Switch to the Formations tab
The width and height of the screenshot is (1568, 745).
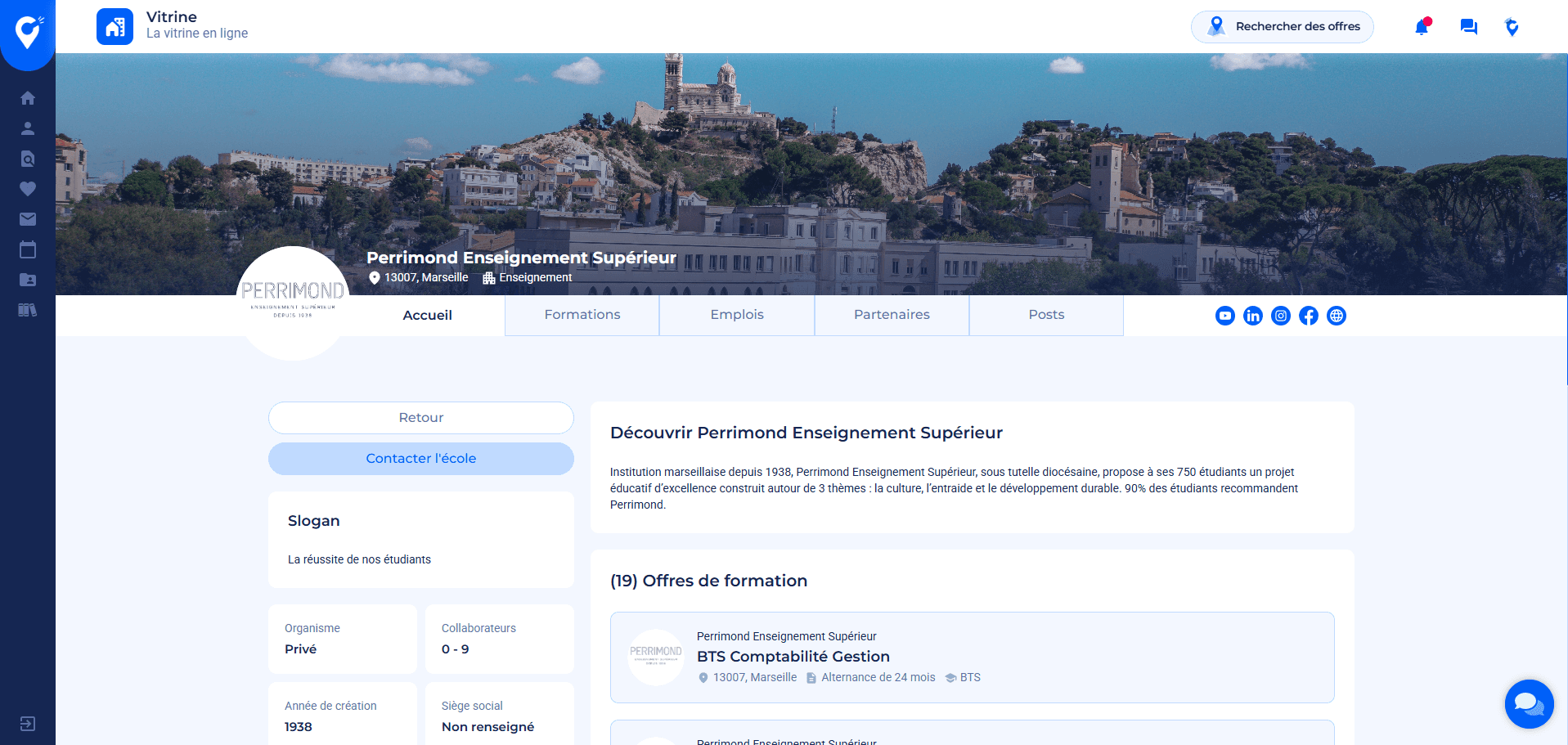tap(582, 315)
